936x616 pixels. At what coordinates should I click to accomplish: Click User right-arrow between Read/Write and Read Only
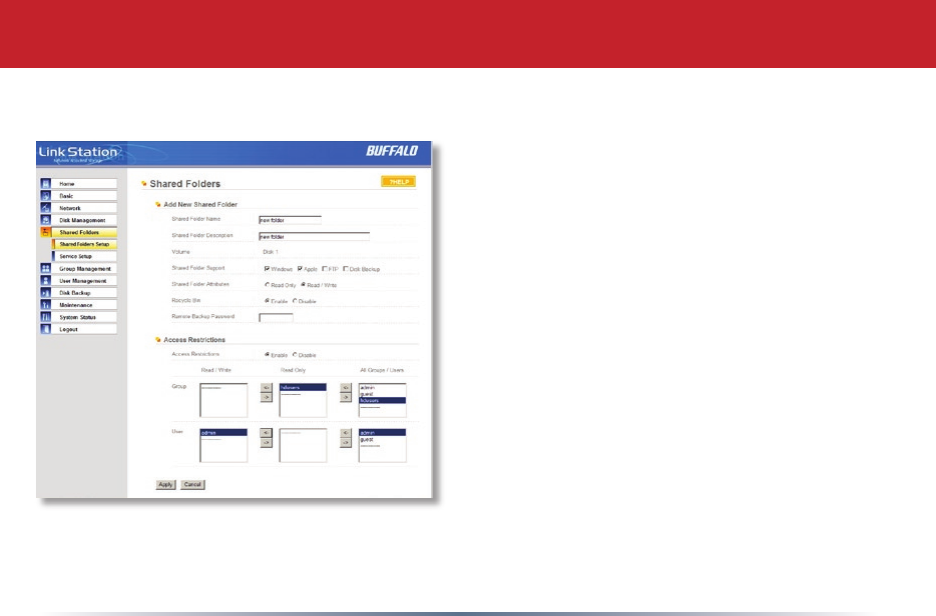tap(266, 442)
